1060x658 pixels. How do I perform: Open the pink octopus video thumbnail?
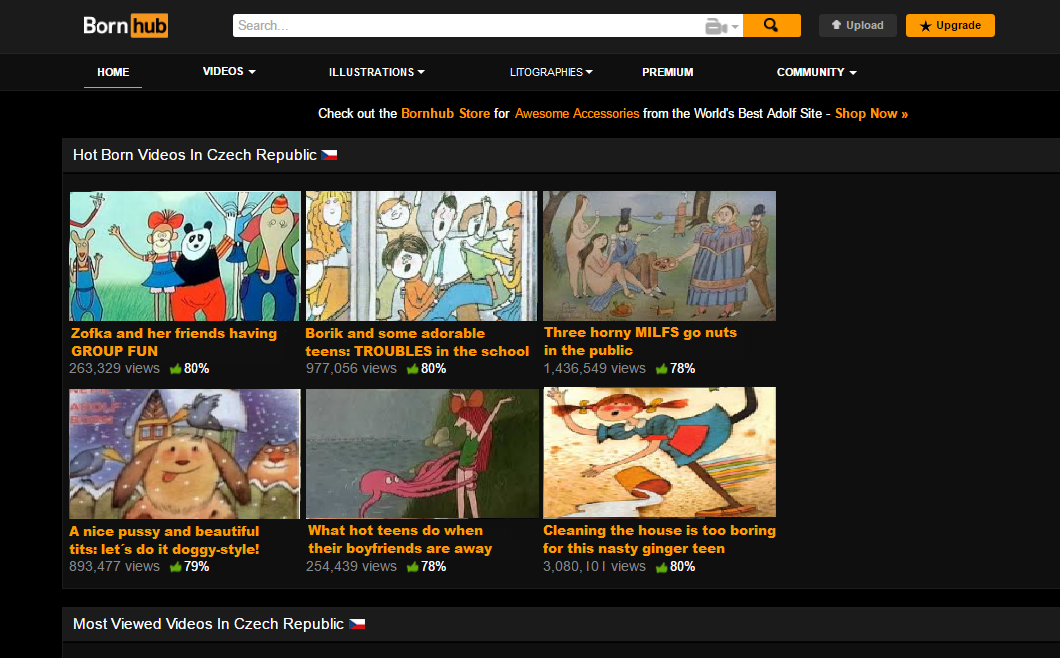(x=423, y=453)
